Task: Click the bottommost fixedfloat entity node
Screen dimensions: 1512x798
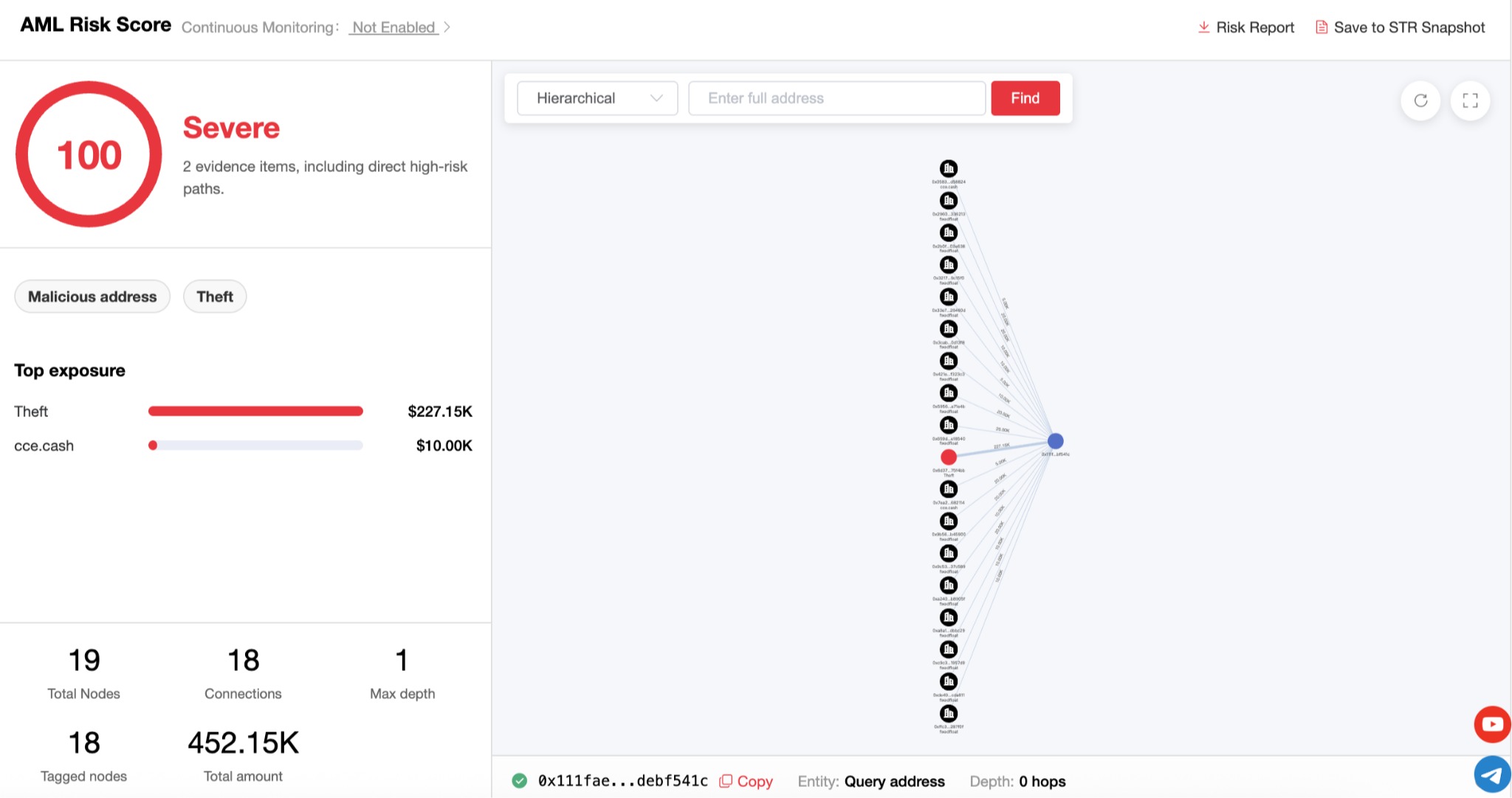Action: pyautogui.click(x=949, y=713)
